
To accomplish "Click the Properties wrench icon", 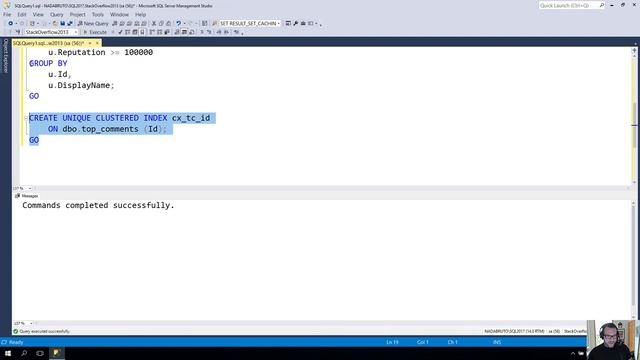I will point(296,24).
